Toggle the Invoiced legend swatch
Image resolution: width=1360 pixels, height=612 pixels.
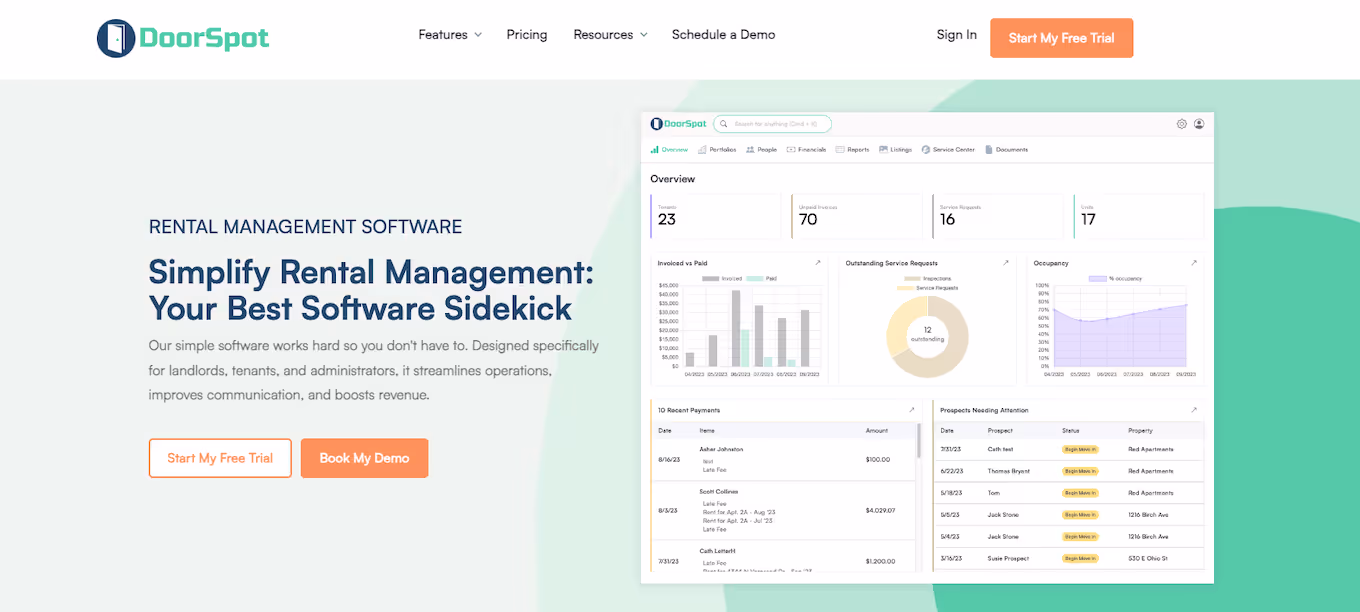coord(709,279)
